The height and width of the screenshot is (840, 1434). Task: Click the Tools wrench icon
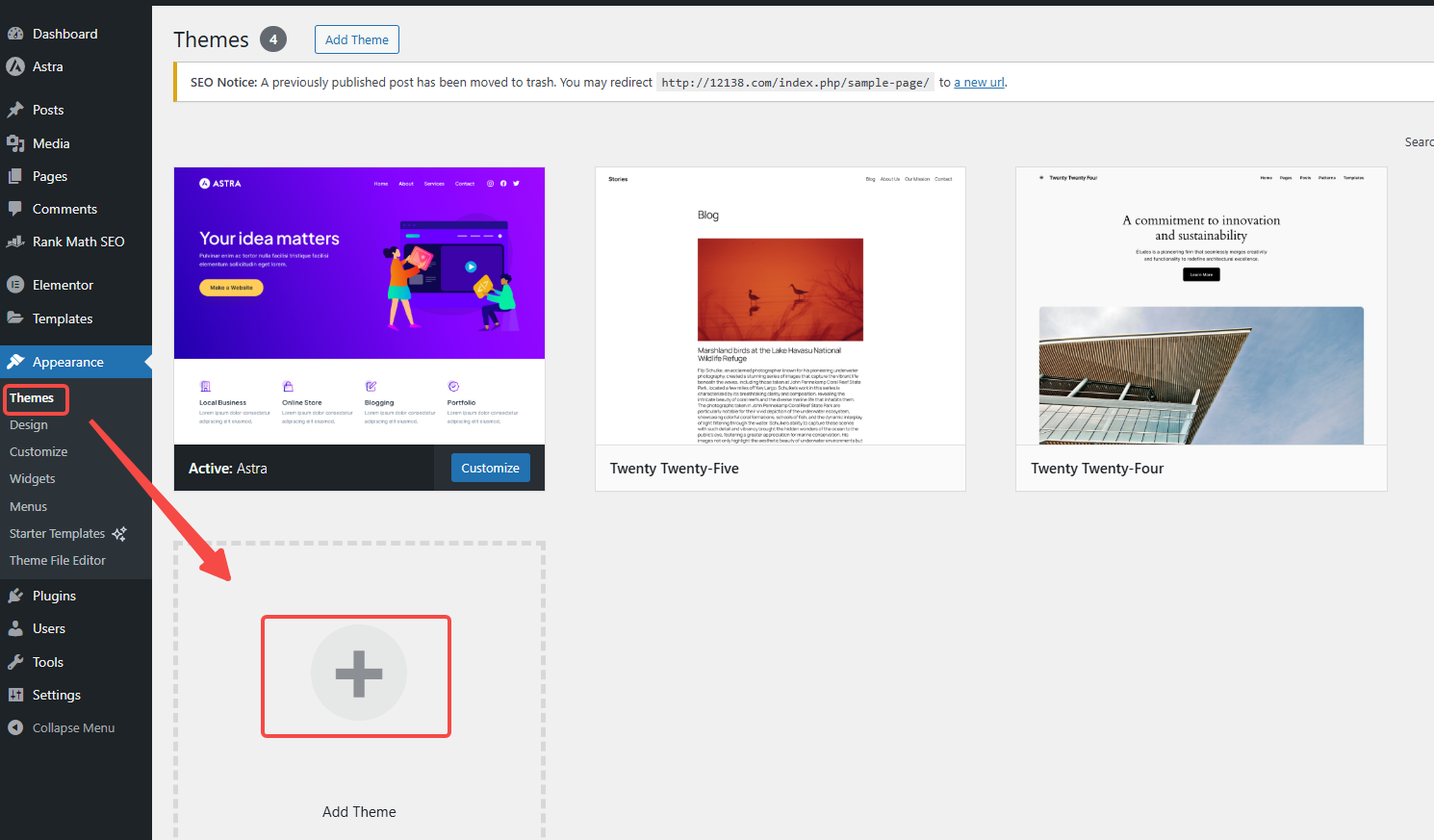pyautogui.click(x=15, y=662)
